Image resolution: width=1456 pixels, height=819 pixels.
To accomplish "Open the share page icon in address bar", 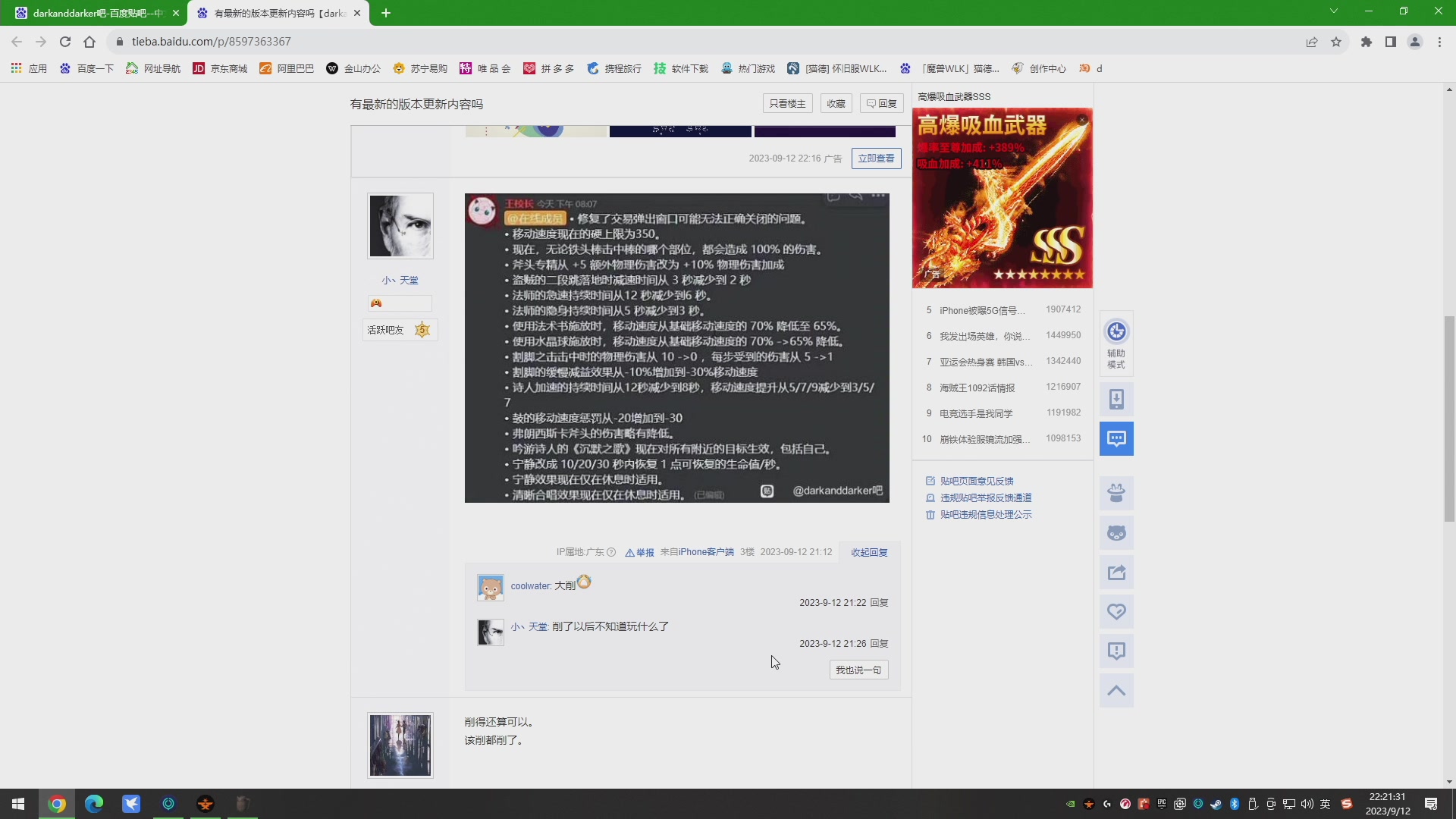I will pyautogui.click(x=1312, y=42).
